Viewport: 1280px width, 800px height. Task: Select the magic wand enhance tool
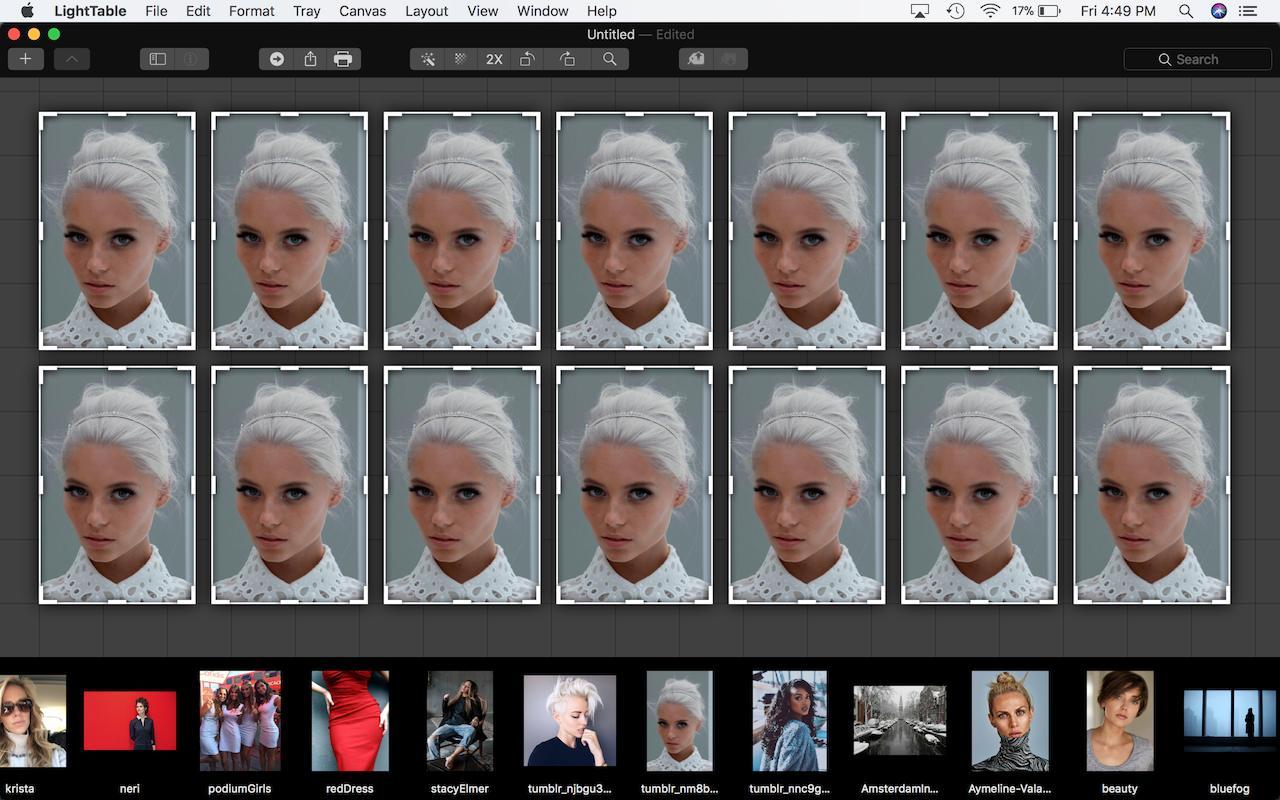coord(428,59)
